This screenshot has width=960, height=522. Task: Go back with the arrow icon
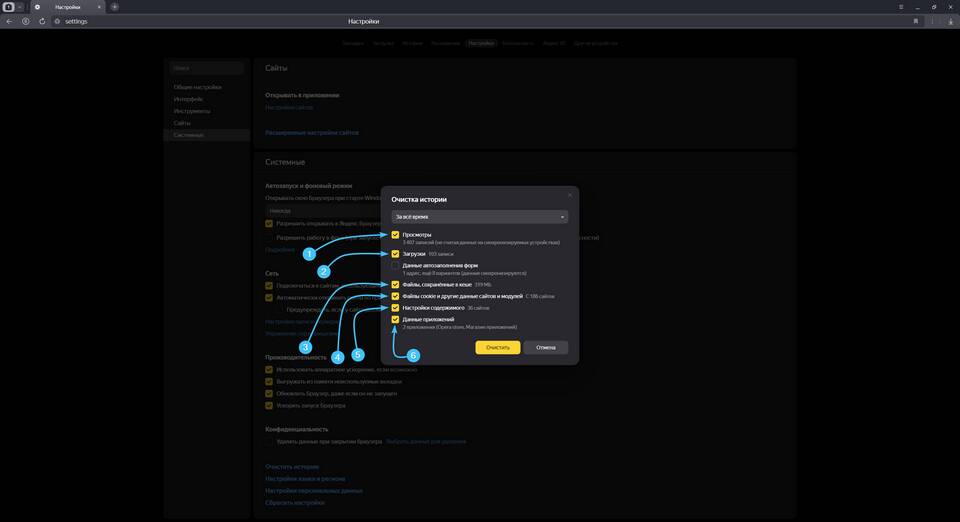9,21
